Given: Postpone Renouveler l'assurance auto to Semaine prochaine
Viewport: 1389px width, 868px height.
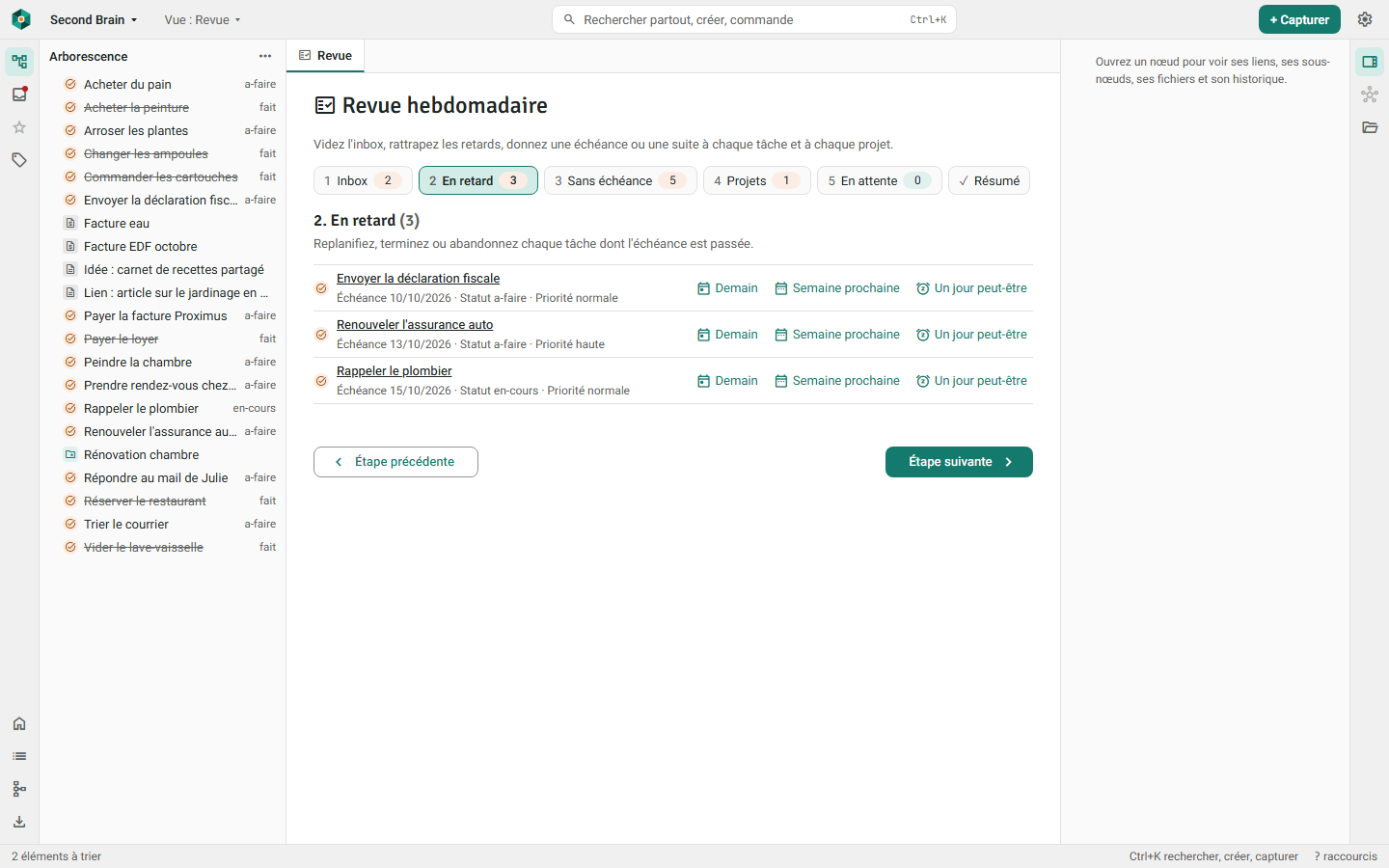Looking at the screenshot, I should [837, 335].
